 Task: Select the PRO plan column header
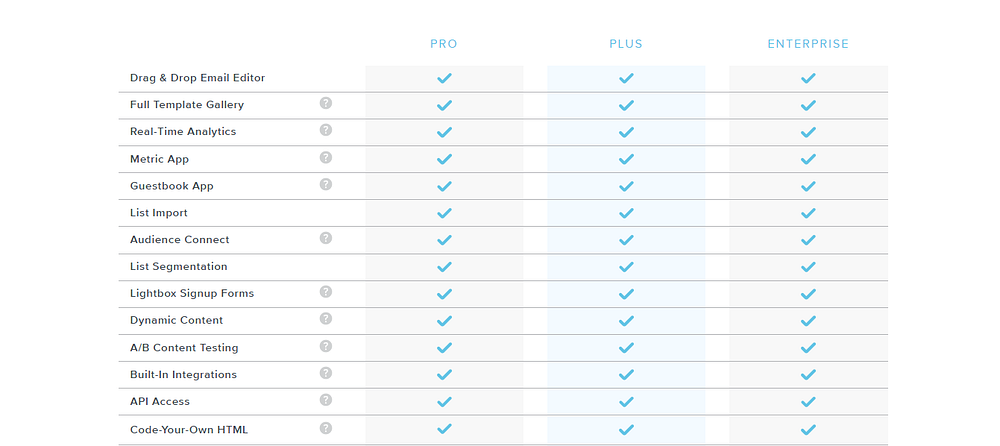[444, 44]
